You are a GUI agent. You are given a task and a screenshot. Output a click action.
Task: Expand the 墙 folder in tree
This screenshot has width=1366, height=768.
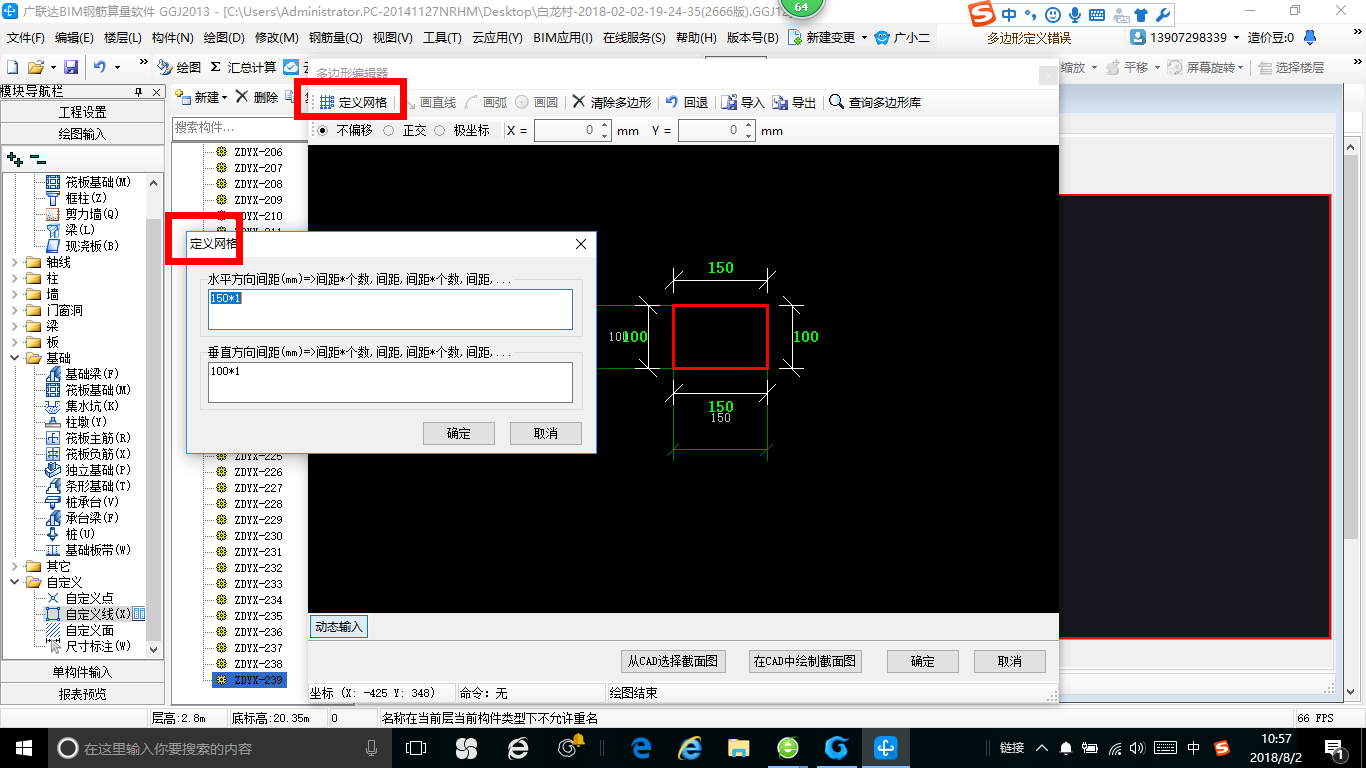coord(14,294)
